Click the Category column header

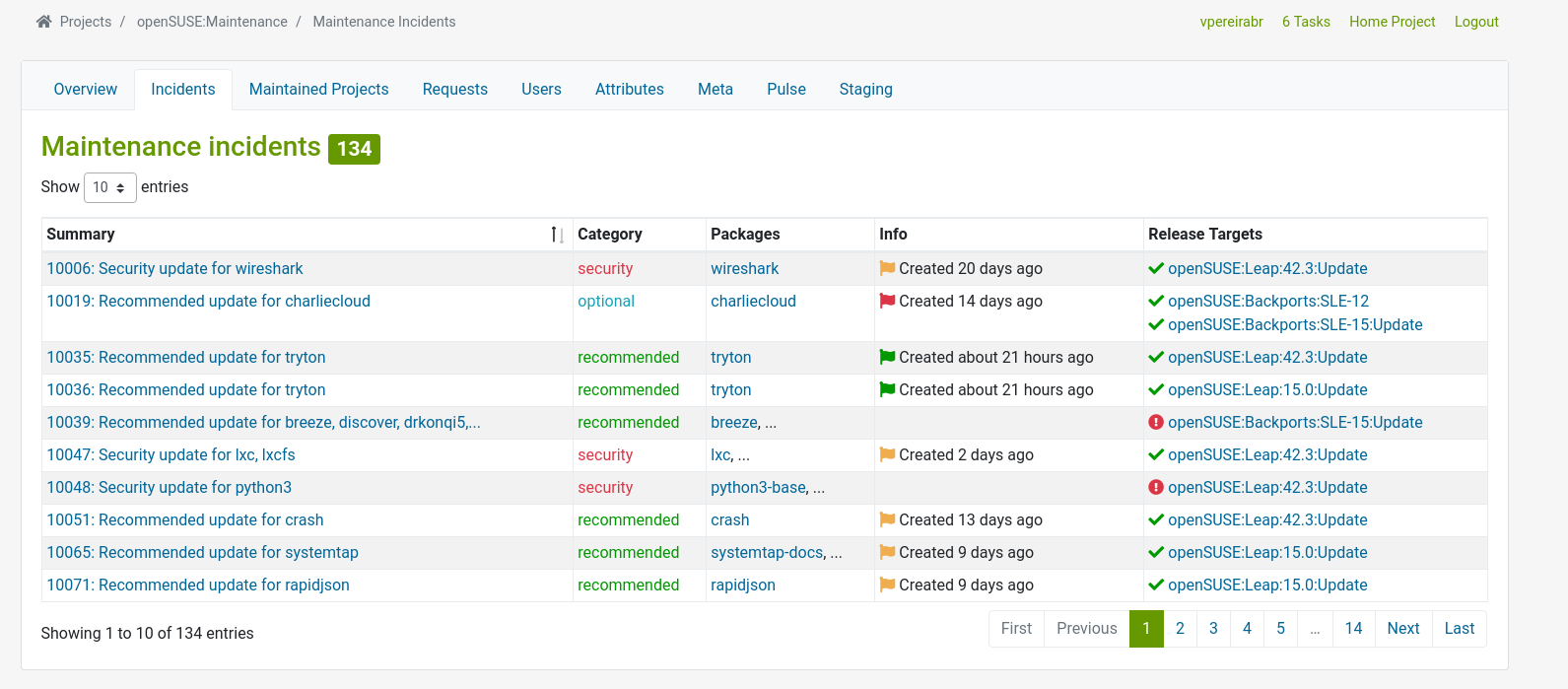pos(609,234)
